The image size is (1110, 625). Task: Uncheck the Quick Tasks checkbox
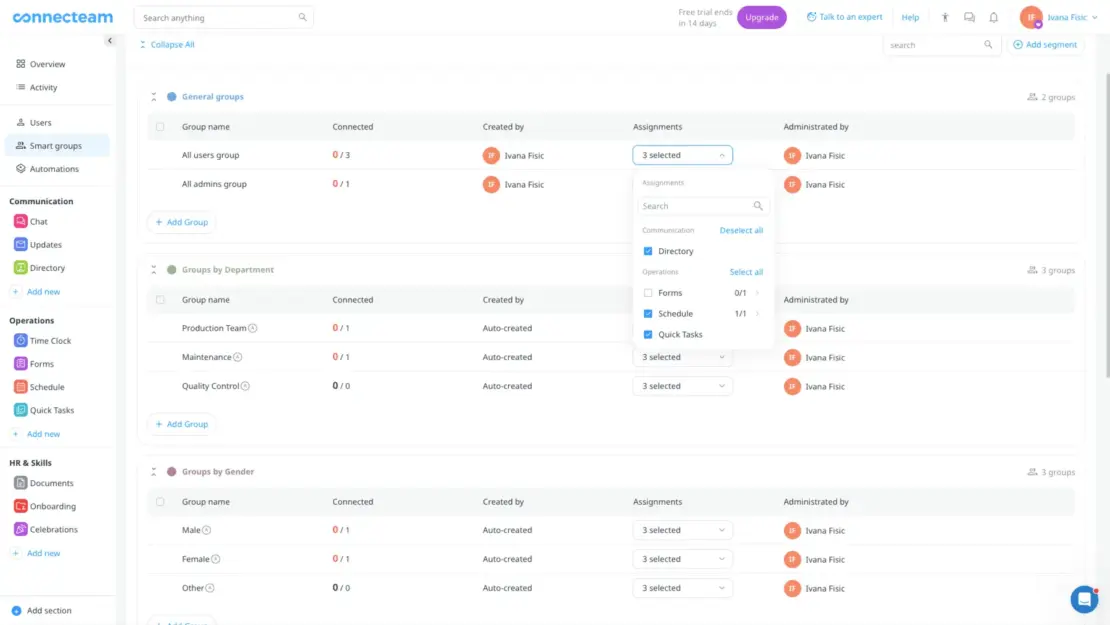[x=648, y=335]
